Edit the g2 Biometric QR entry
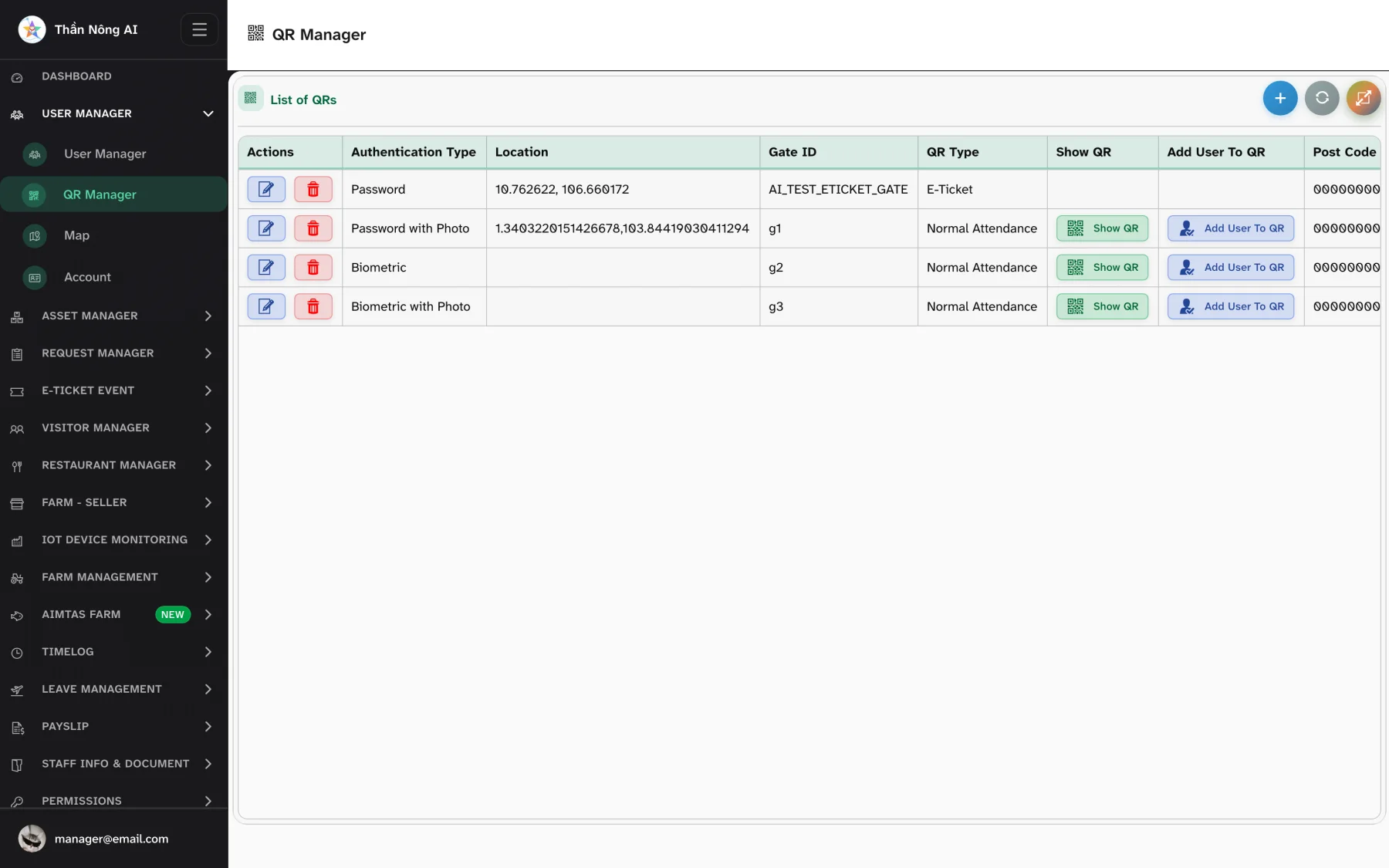This screenshot has width=1389, height=868. tap(266, 267)
